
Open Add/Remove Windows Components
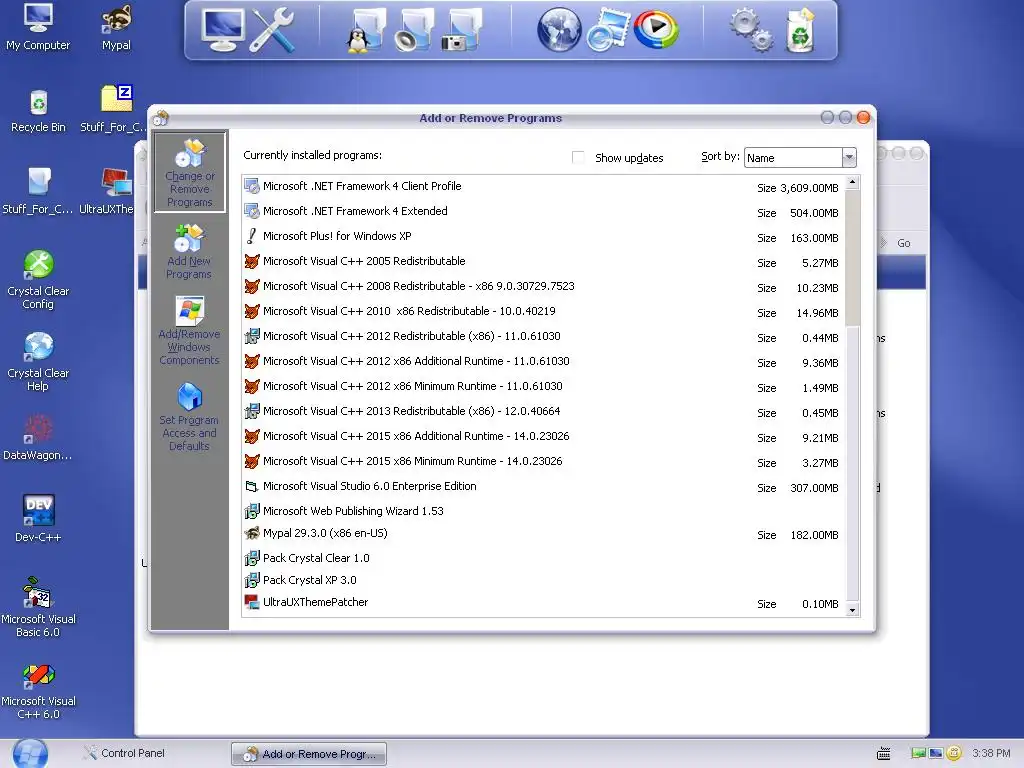click(189, 330)
